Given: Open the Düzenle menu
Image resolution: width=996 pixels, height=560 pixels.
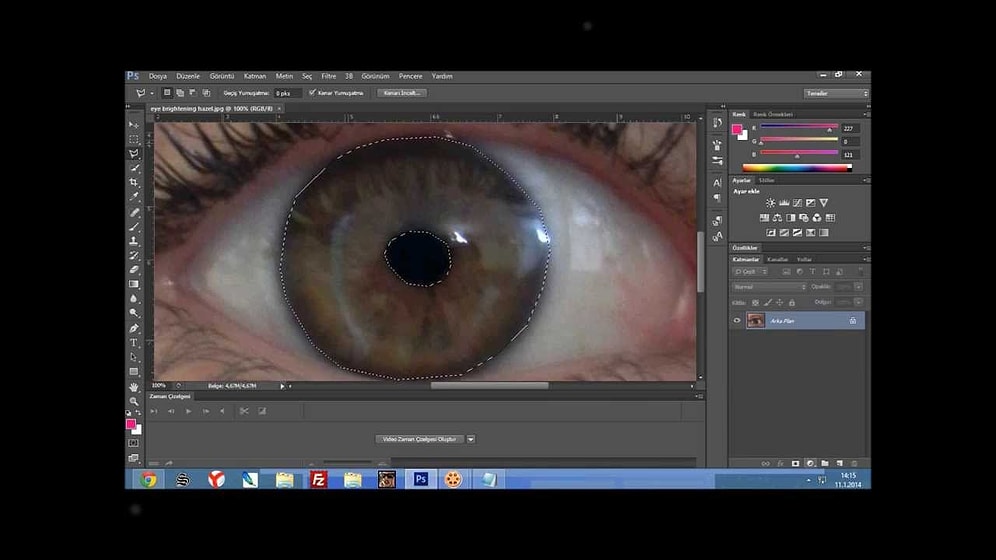Looking at the screenshot, I should (x=188, y=76).
